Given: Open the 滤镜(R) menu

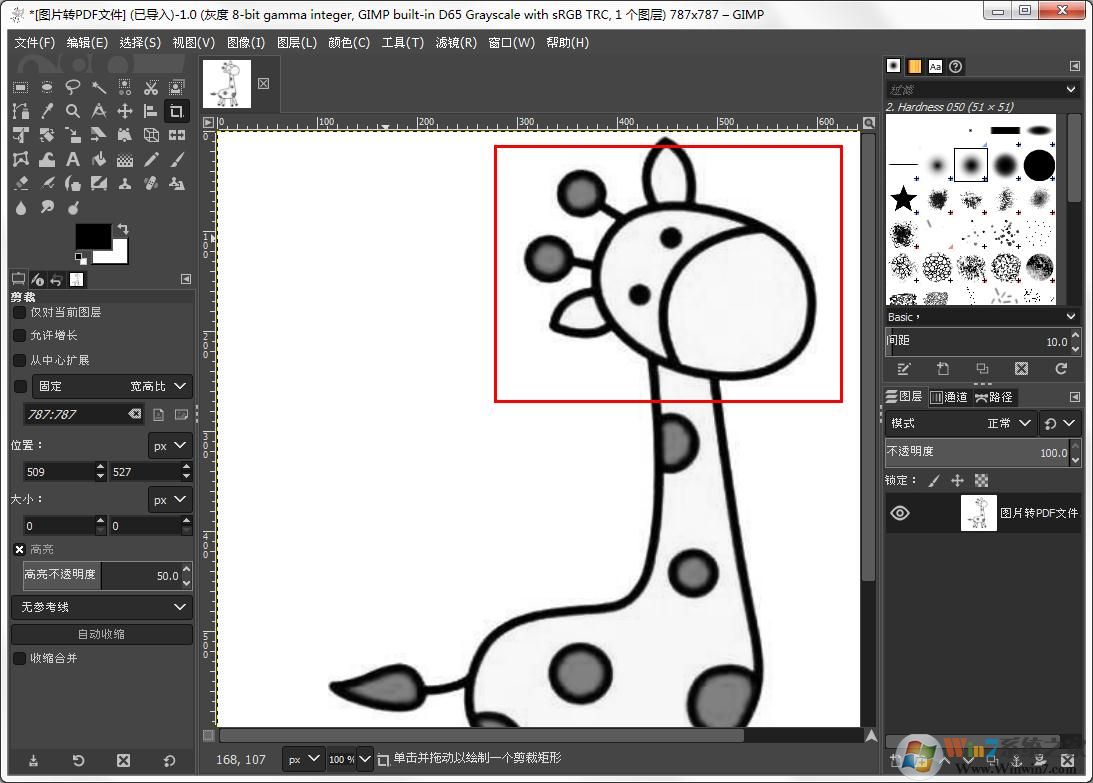Looking at the screenshot, I should [x=455, y=43].
